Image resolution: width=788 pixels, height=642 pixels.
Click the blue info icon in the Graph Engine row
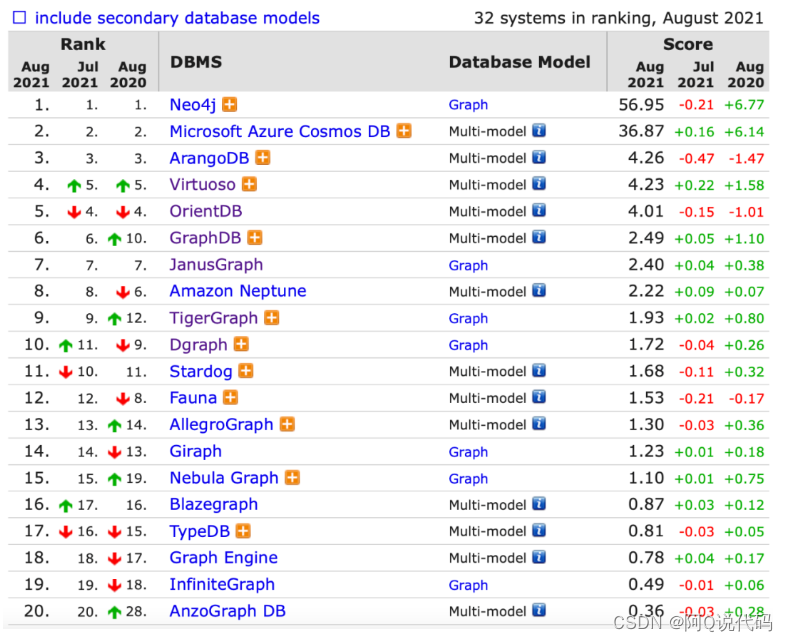click(539, 557)
